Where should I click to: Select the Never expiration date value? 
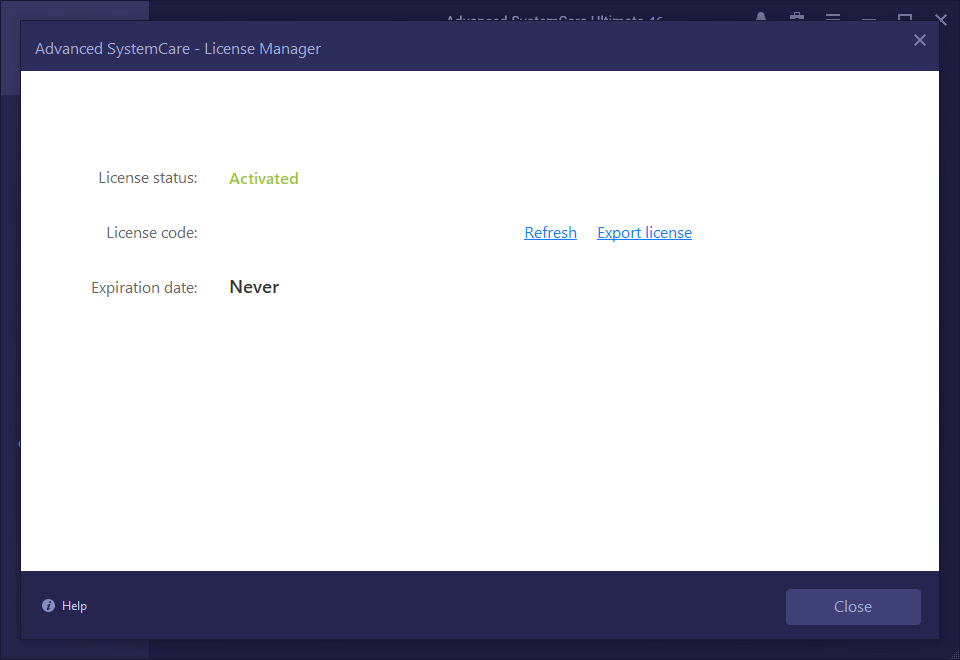point(254,287)
